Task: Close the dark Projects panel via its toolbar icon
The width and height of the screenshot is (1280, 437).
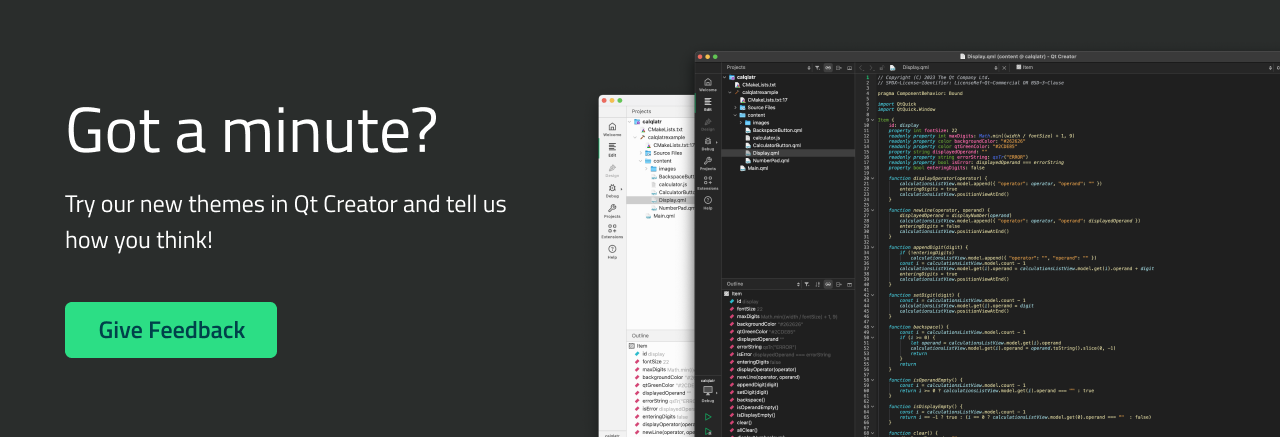Action: coord(850,67)
